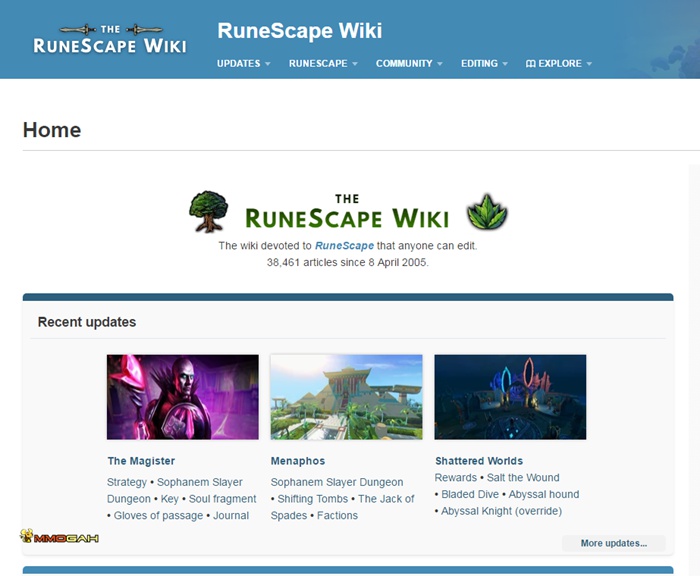The image size is (700, 576).
Task: Open the RUNESCAPE menu
Action: pos(323,63)
